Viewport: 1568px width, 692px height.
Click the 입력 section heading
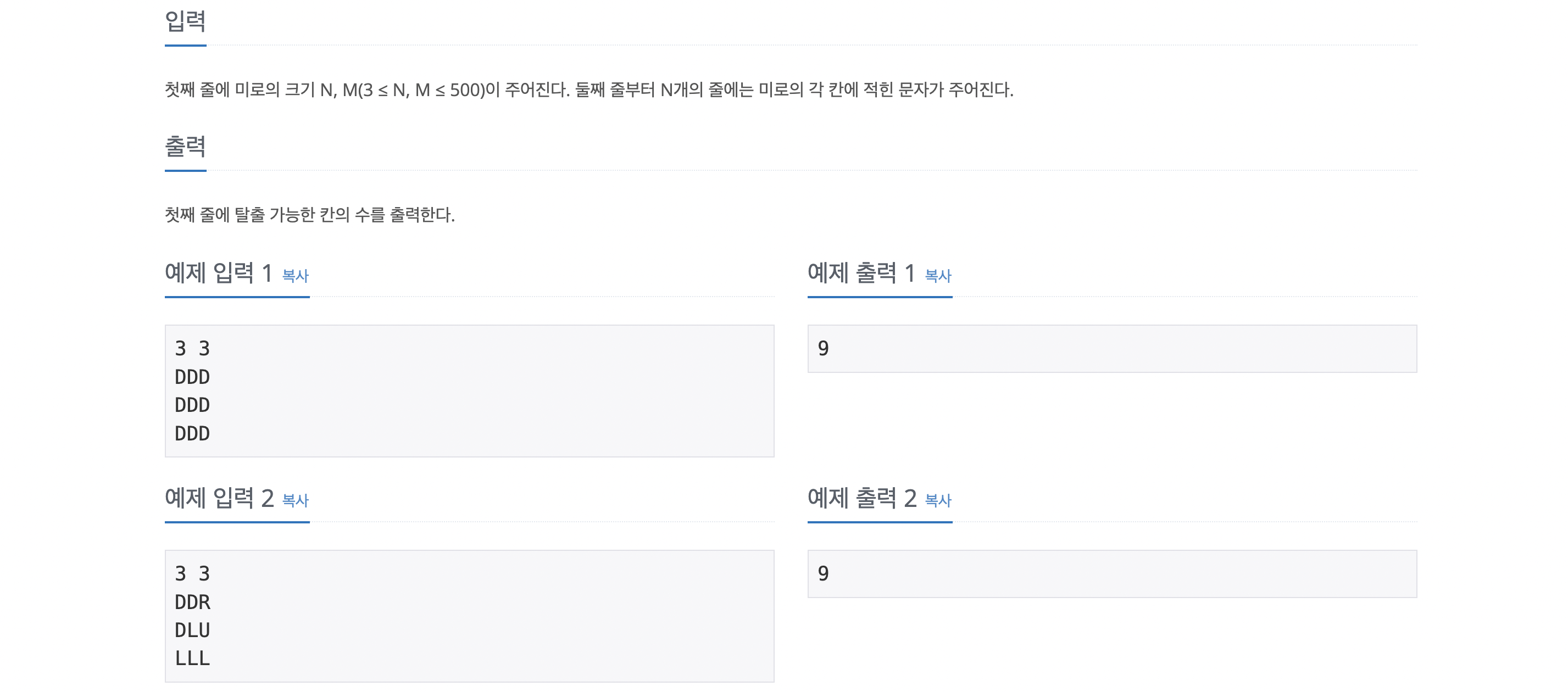pyautogui.click(x=185, y=21)
